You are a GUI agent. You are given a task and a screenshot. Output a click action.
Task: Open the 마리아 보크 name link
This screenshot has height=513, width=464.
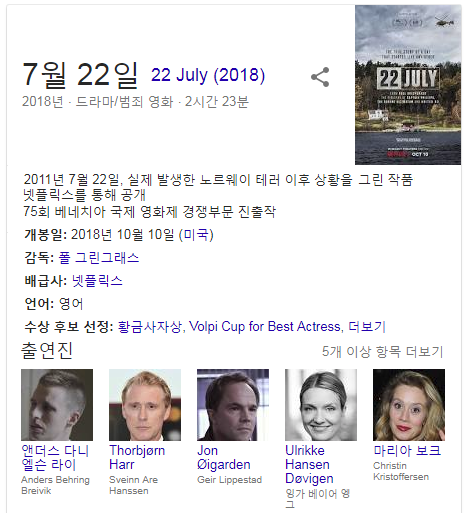[x=407, y=451]
